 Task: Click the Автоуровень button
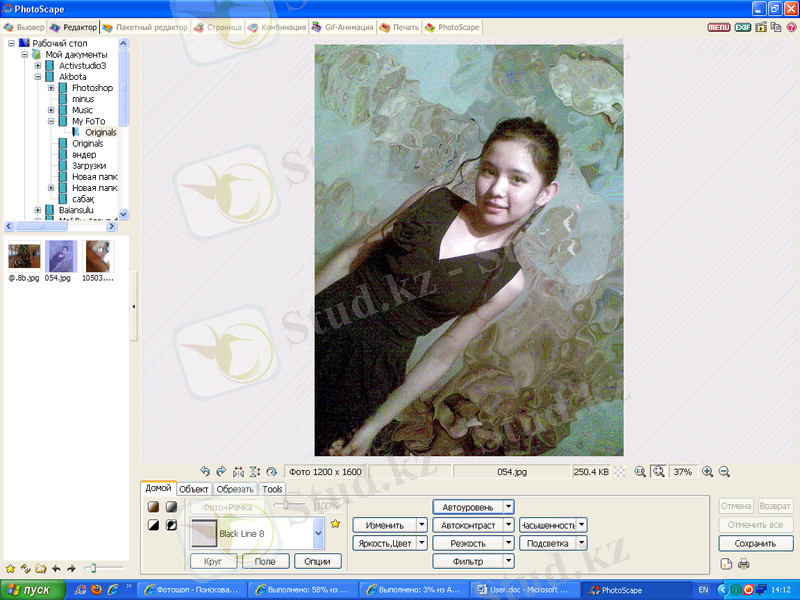pyautogui.click(x=467, y=507)
